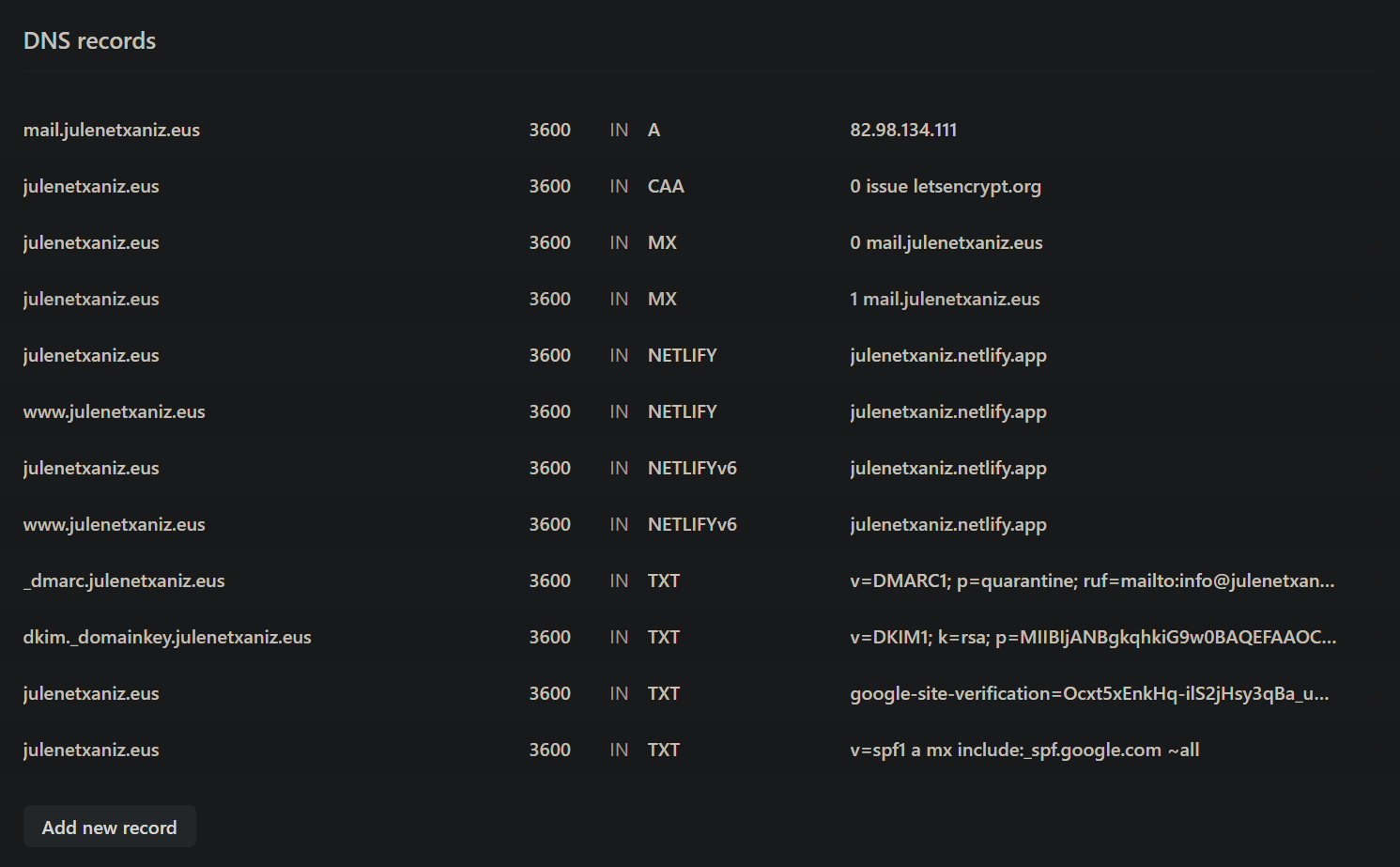Image resolution: width=1400 pixels, height=867 pixels.
Task: Click the DNS records heading
Action: coord(89,40)
